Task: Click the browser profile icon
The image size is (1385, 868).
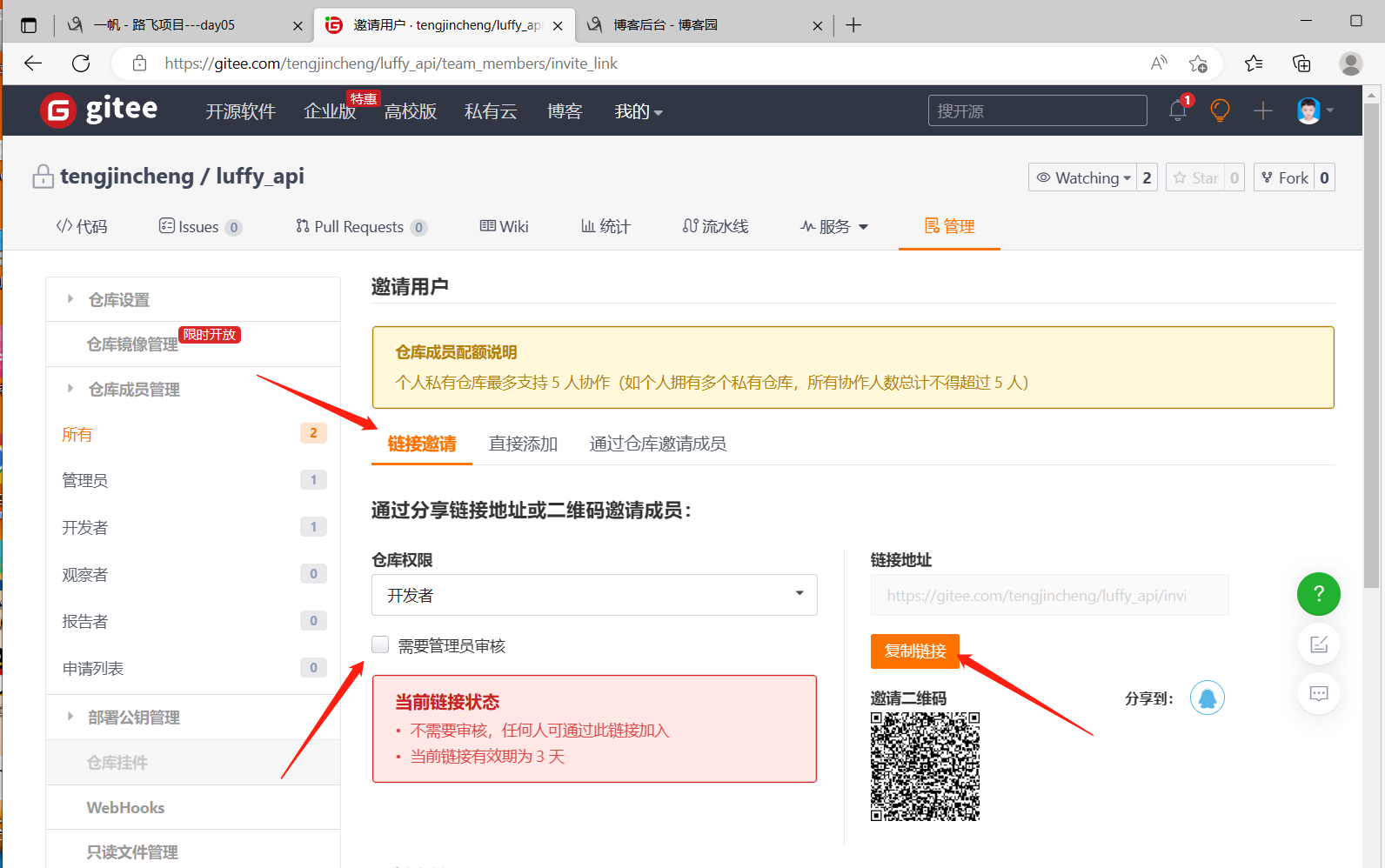Action: (x=1350, y=63)
